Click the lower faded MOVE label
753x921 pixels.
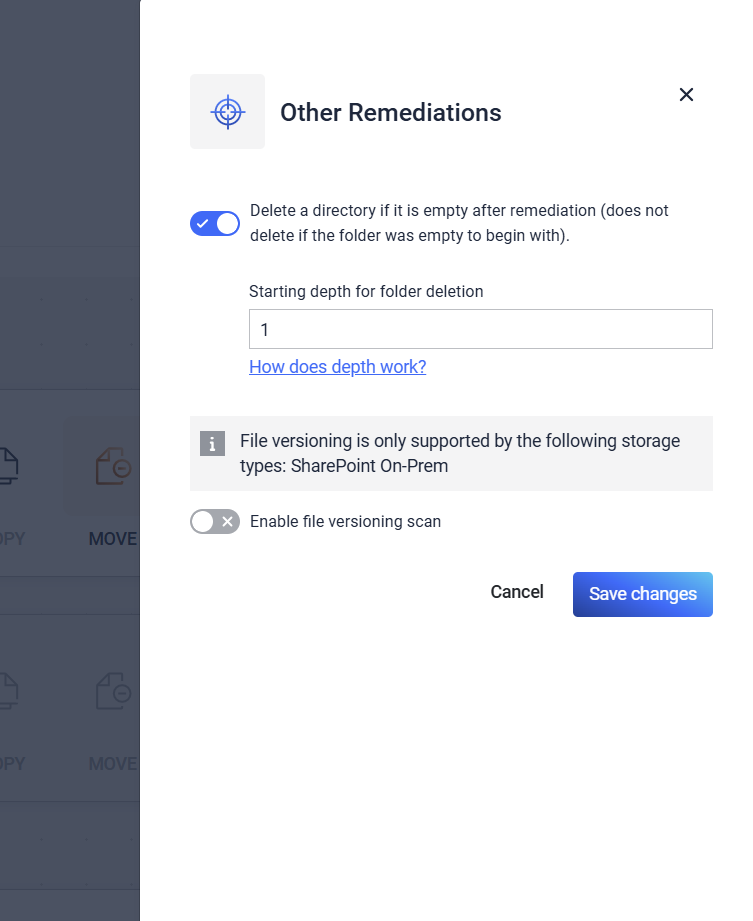[x=112, y=764]
